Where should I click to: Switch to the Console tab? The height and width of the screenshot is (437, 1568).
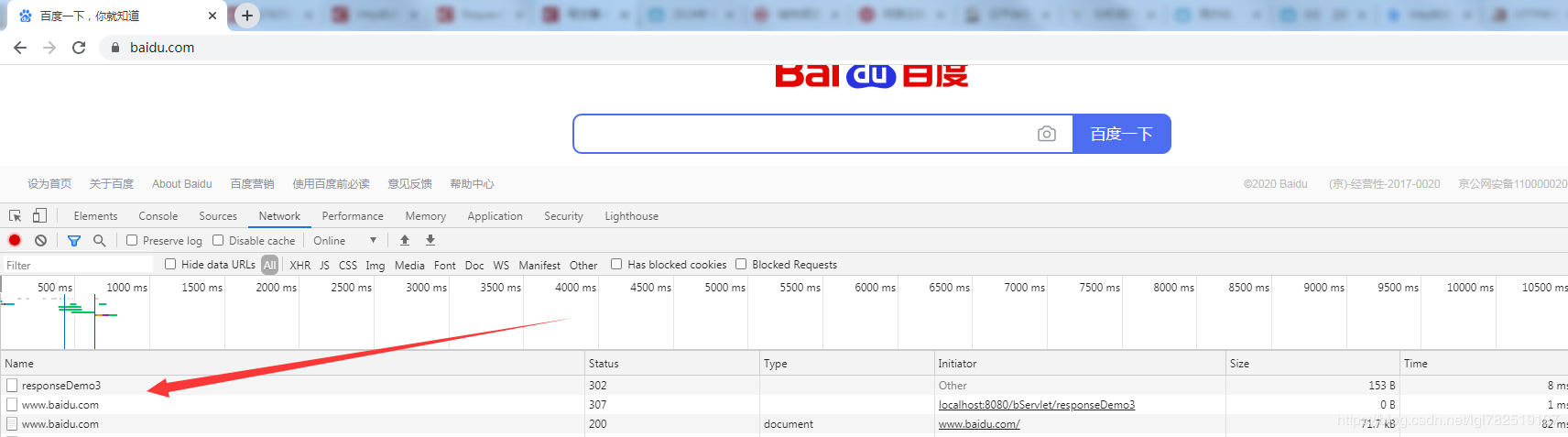point(158,216)
